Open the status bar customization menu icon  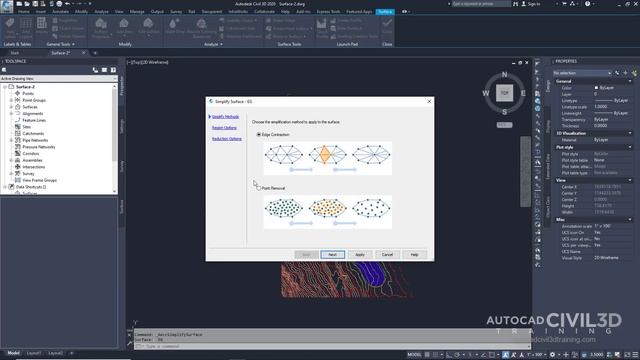pos(636,355)
